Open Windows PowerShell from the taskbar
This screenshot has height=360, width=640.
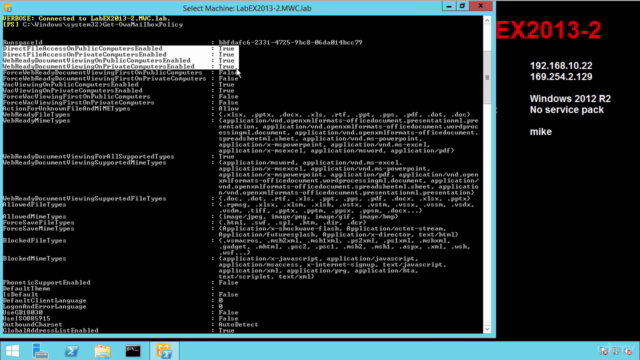pos(71,351)
